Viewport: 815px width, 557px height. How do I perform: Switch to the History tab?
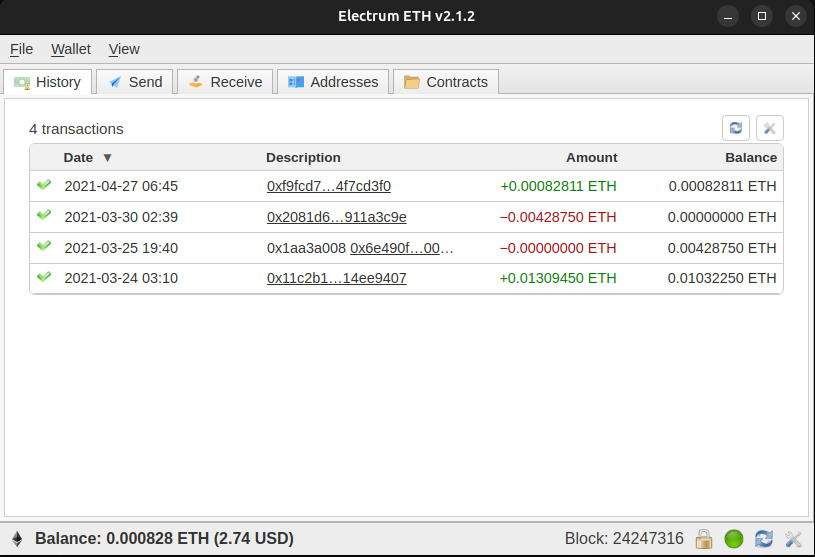(x=48, y=82)
